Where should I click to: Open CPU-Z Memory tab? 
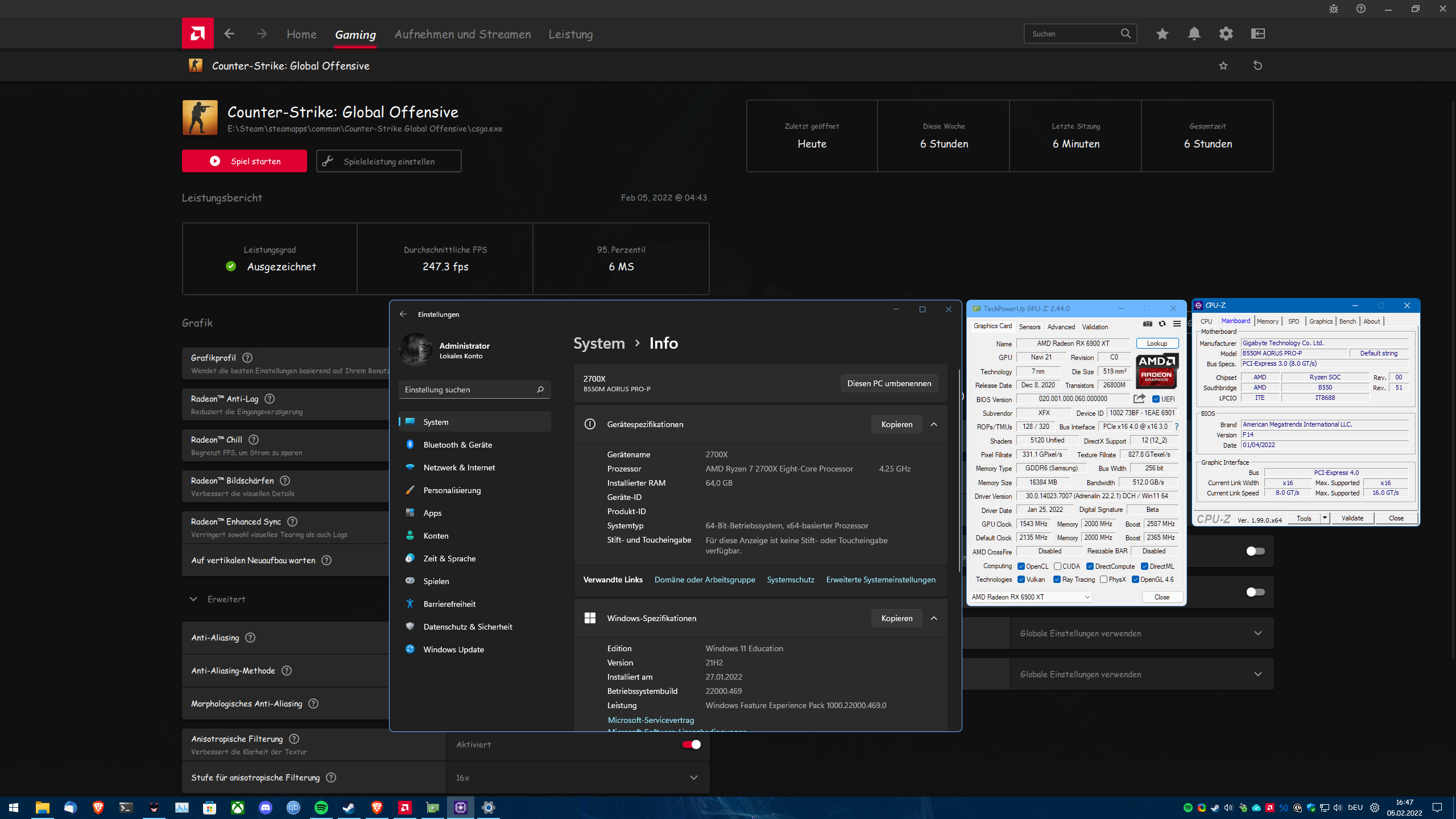pos(1267,321)
